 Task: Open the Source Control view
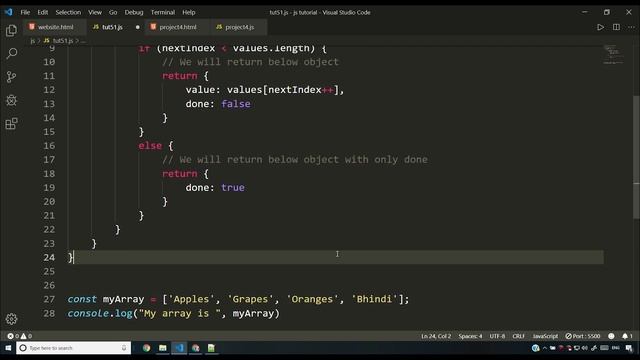11,77
